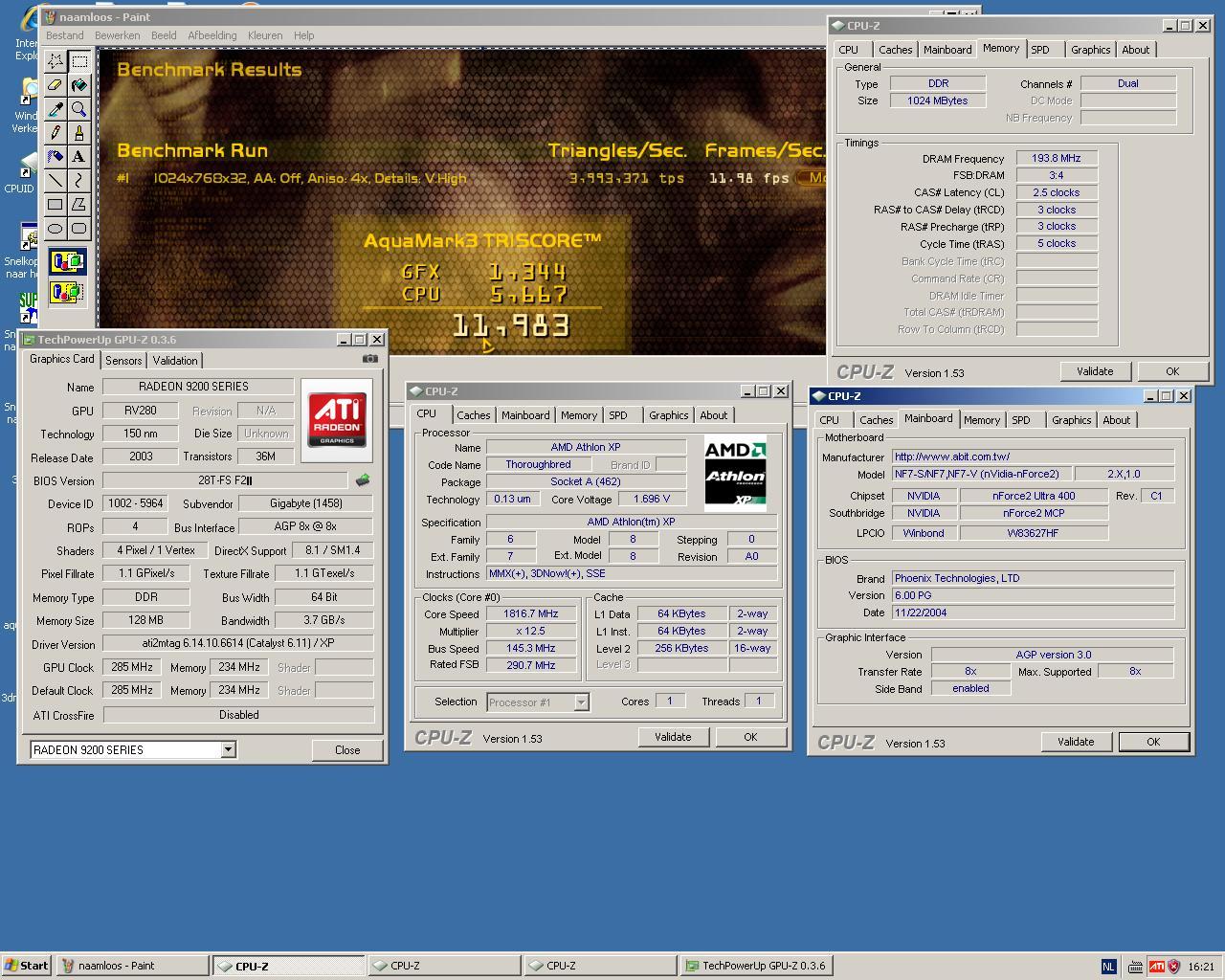
Task: Switch to TechPowerUp GPU-Z taskbar button
Action: click(756, 967)
